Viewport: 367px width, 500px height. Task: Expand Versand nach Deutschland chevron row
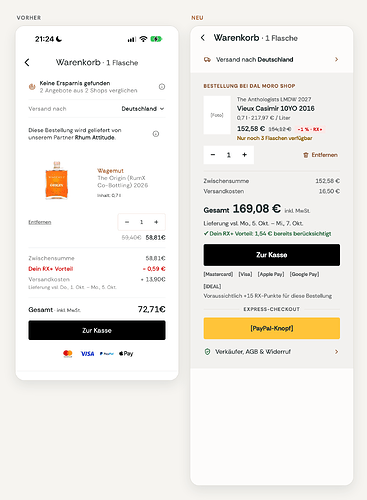click(x=272, y=60)
